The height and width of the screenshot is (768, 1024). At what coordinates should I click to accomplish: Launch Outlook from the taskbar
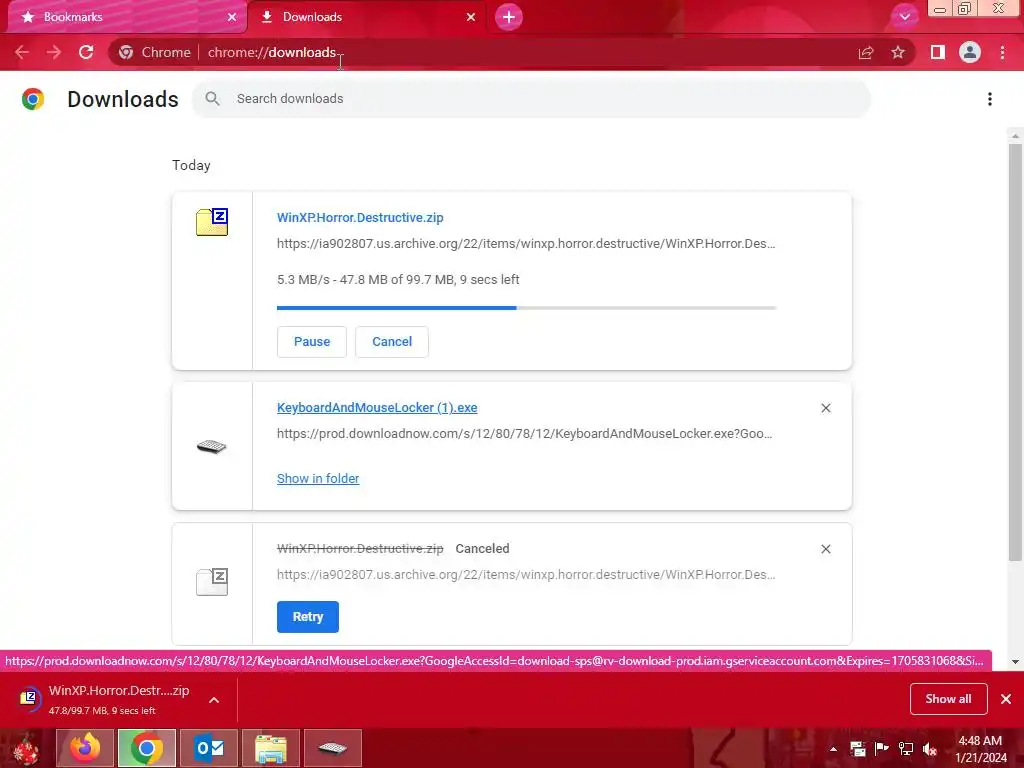point(209,748)
